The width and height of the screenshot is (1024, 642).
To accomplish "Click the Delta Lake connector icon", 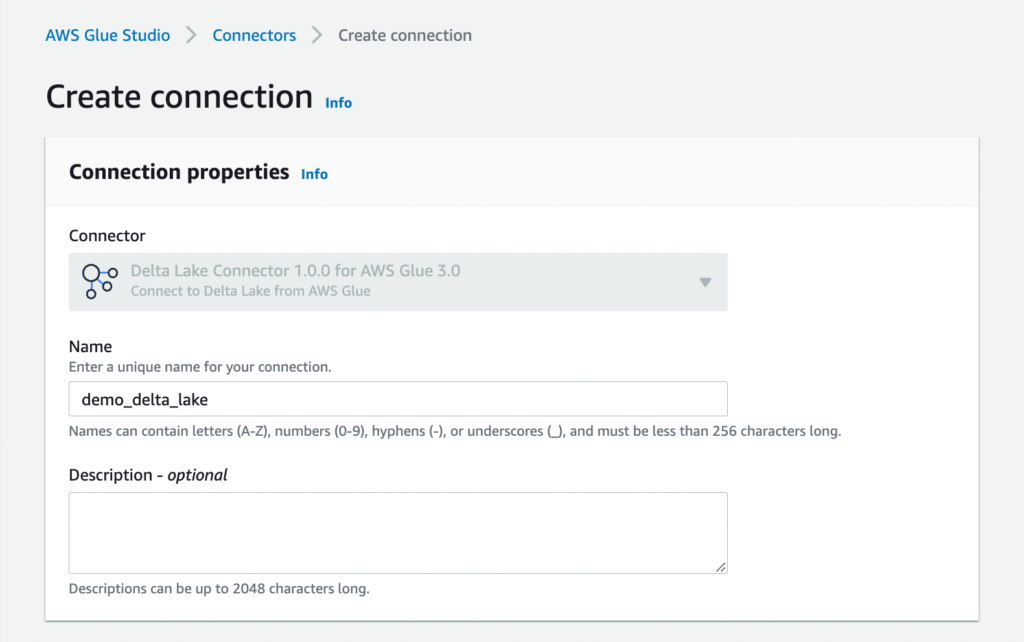I will (99, 281).
